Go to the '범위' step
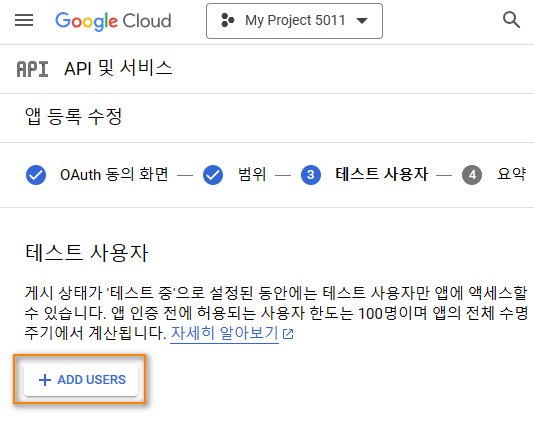 point(252,175)
